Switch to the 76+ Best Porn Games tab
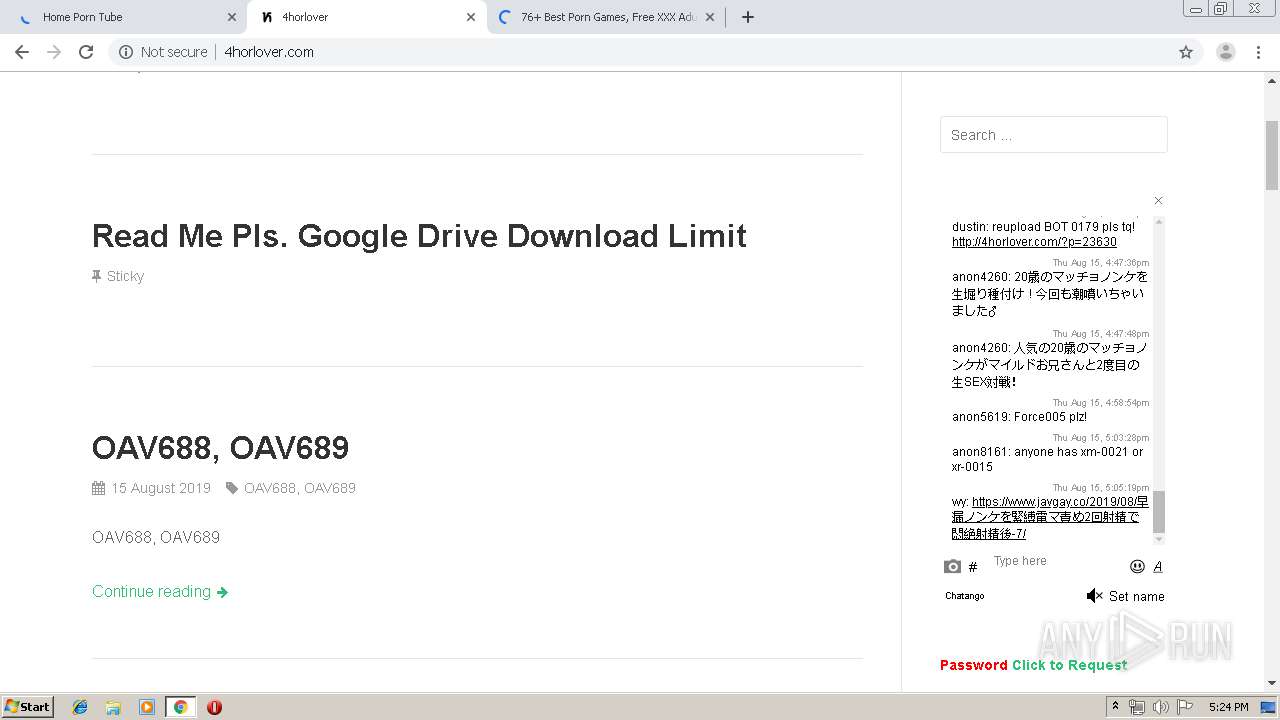The image size is (1280, 720). pyautogui.click(x=608, y=17)
